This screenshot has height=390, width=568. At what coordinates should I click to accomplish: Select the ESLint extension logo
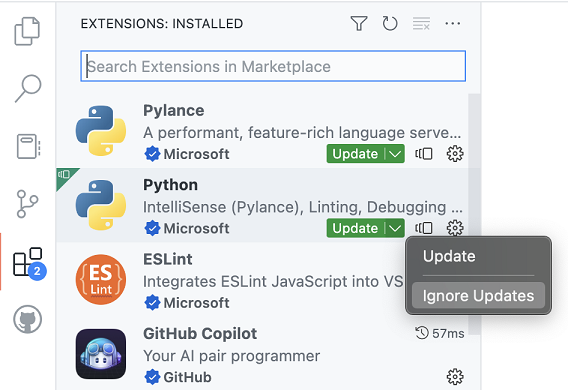point(101,279)
